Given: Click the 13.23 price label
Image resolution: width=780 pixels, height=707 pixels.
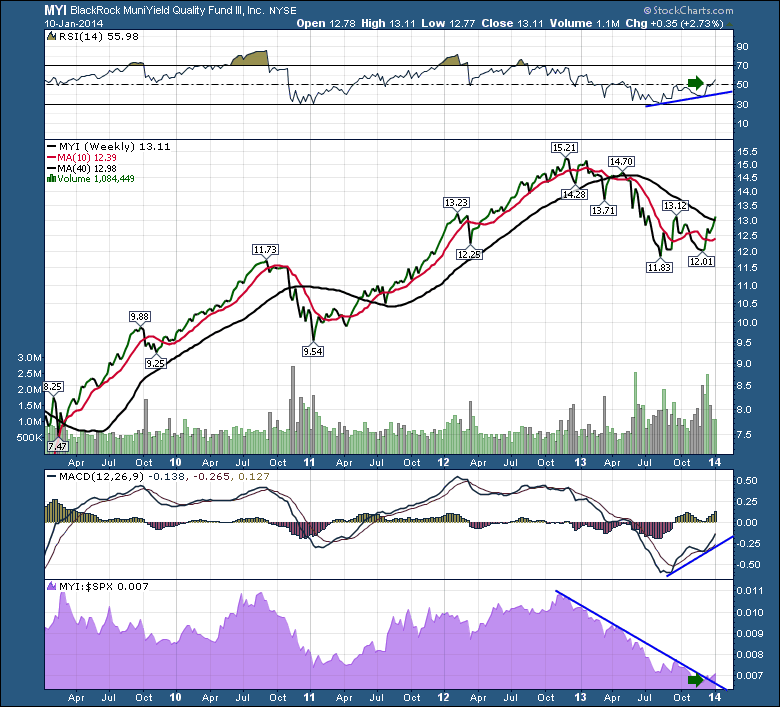Looking at the screenshot, I should 456,202.
